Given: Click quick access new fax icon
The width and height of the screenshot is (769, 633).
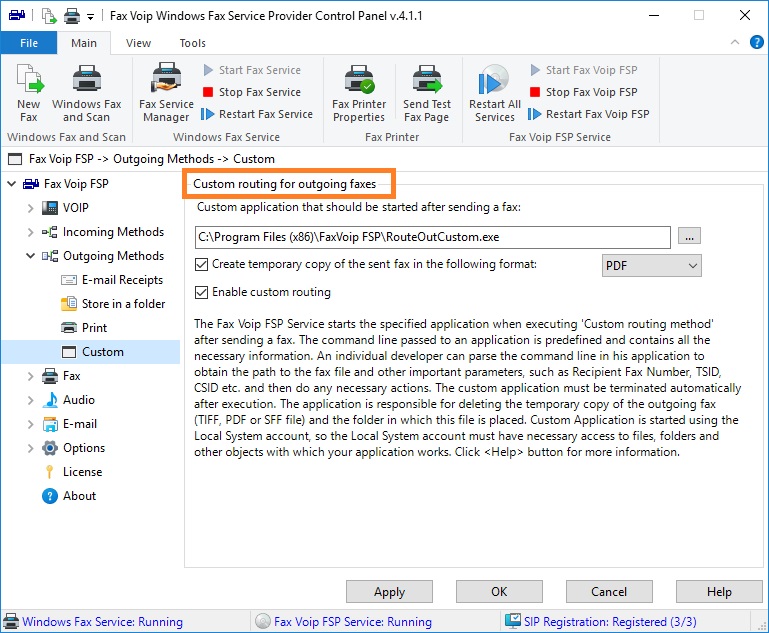Looking at the screenshot, I should (49, 16).
